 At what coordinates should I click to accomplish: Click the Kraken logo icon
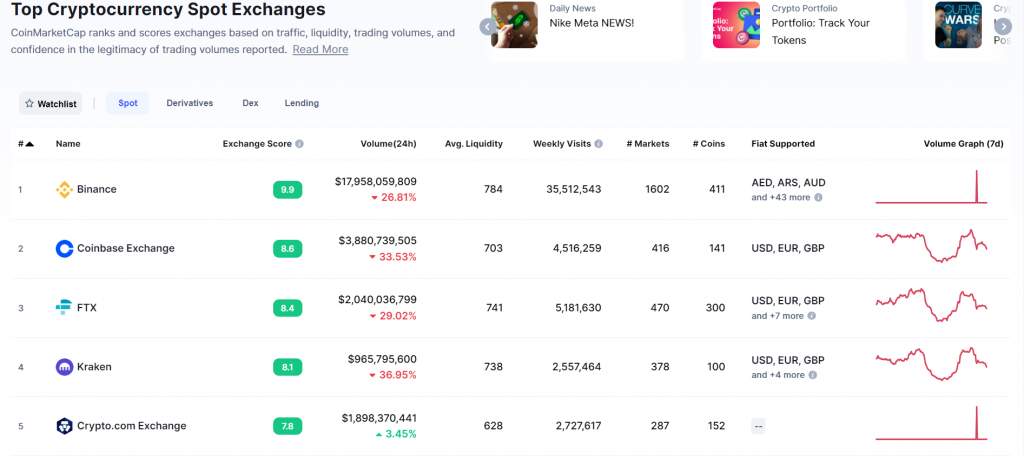[x=64, y=367]
